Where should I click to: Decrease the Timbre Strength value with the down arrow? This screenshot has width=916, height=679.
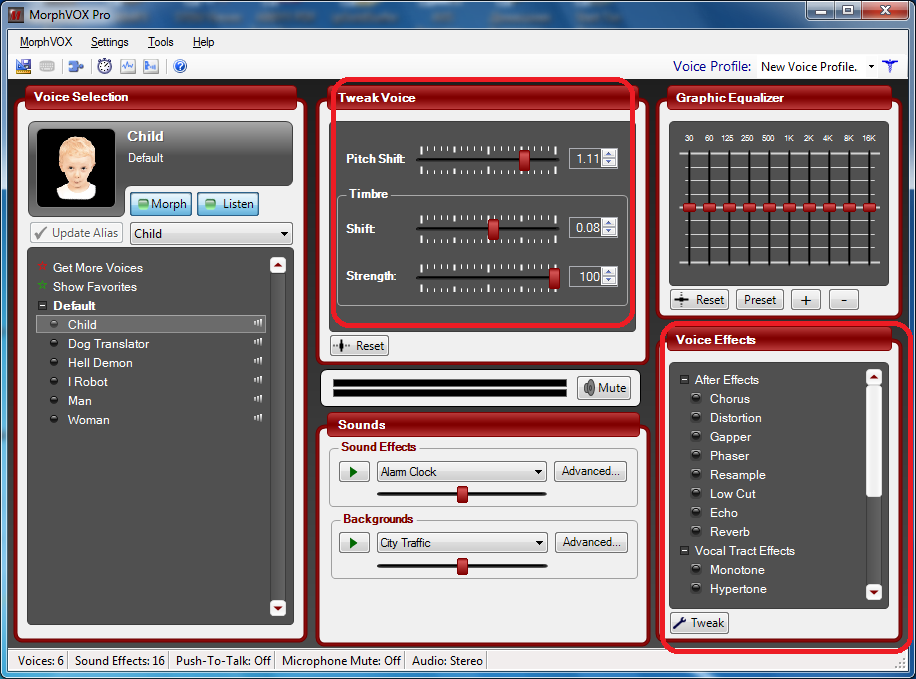[609, 280]
